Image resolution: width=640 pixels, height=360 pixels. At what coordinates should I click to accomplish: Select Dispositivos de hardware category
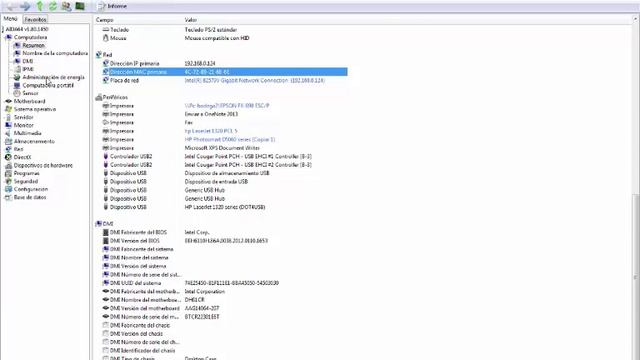click(x=43, y=165)
